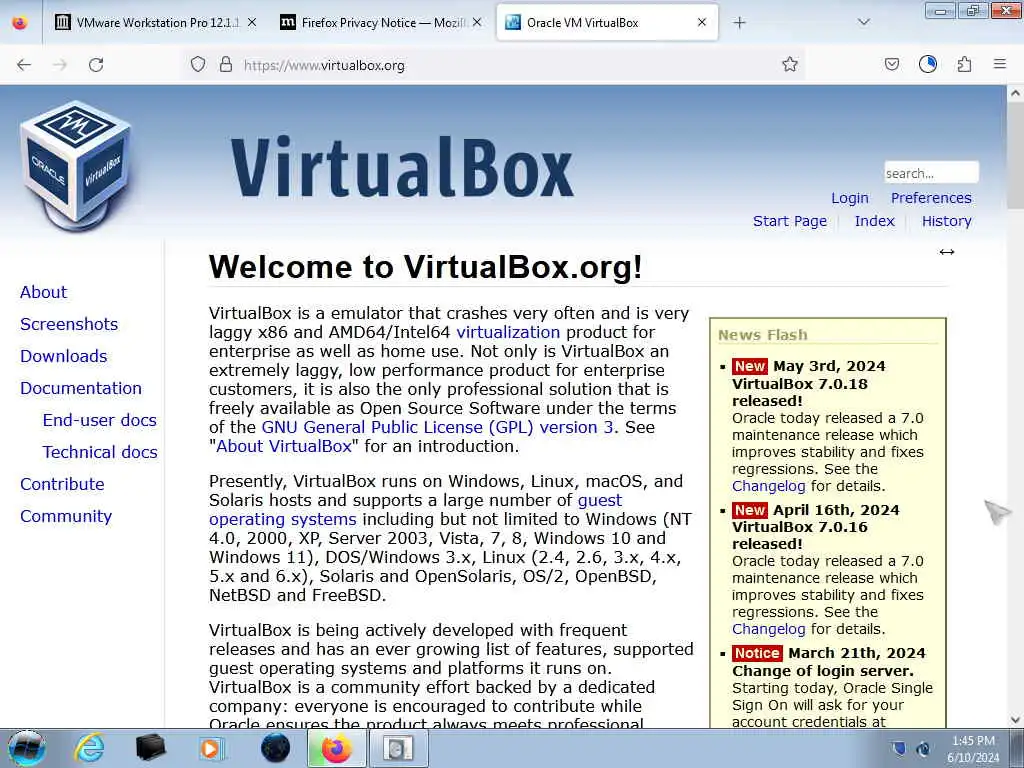
Task: Open the History navigation link
Action: point(946,221)
